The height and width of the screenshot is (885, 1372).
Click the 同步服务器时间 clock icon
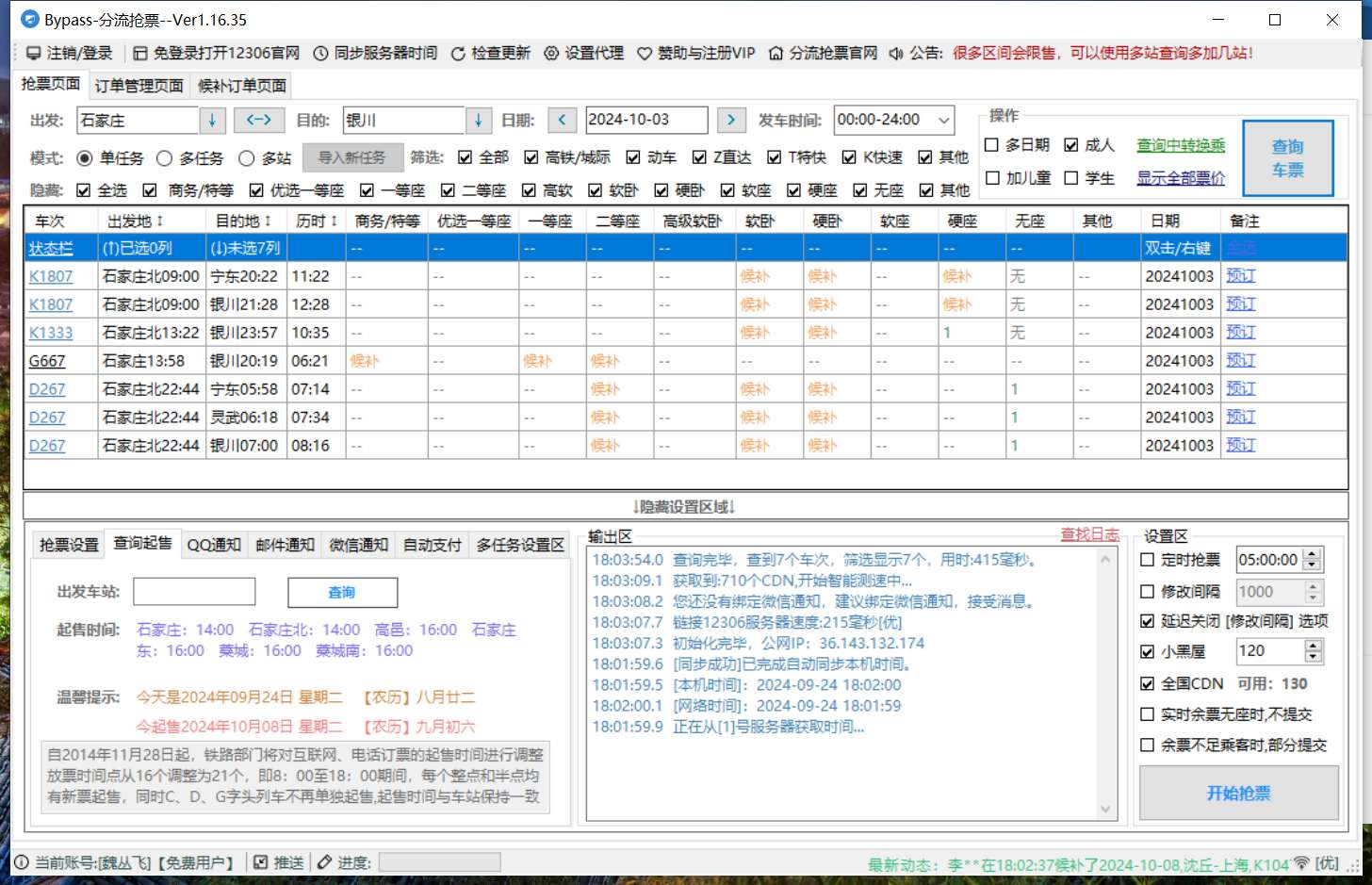coord(320,54)
